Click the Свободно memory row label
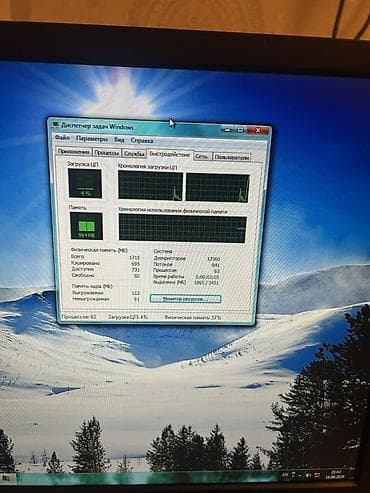Image resolution: width=370 pixels, height=493 pixels. coord(83,275)
